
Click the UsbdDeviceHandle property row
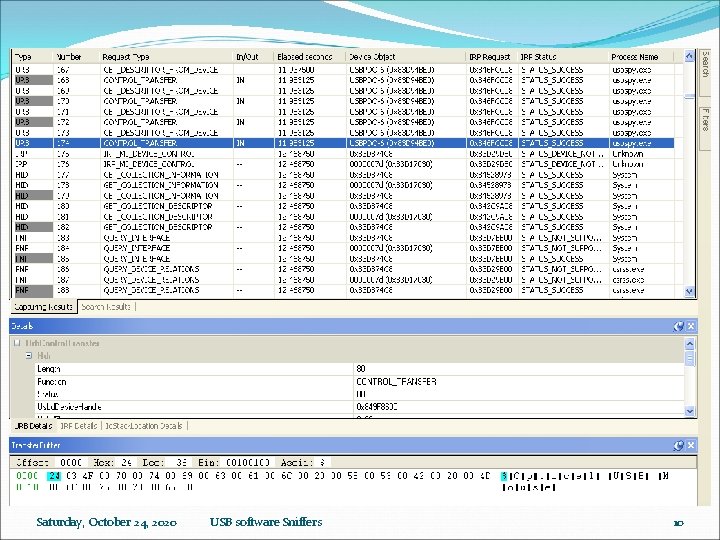(359, 407)
